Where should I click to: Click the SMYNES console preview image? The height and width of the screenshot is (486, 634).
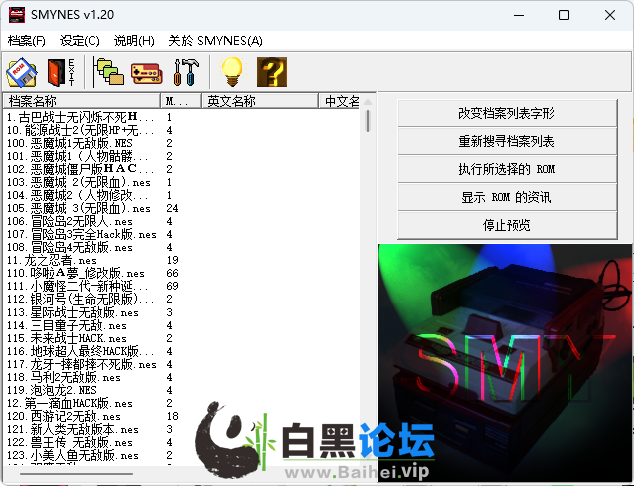505,362
